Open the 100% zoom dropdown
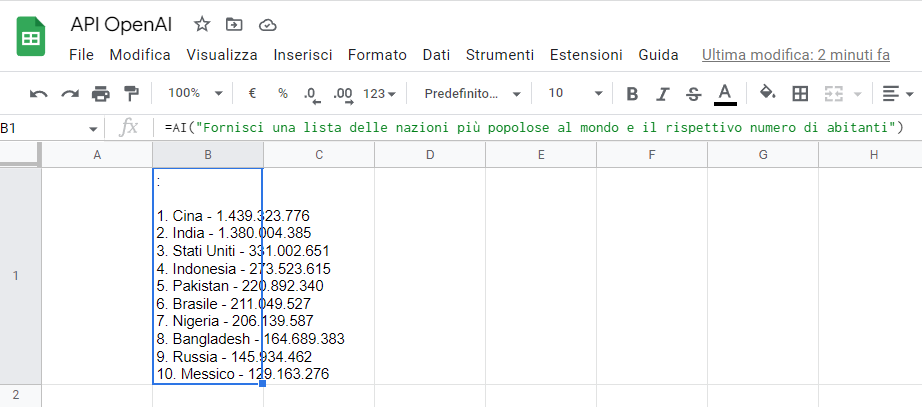The image size is (922, 407). tap(195, 93)
